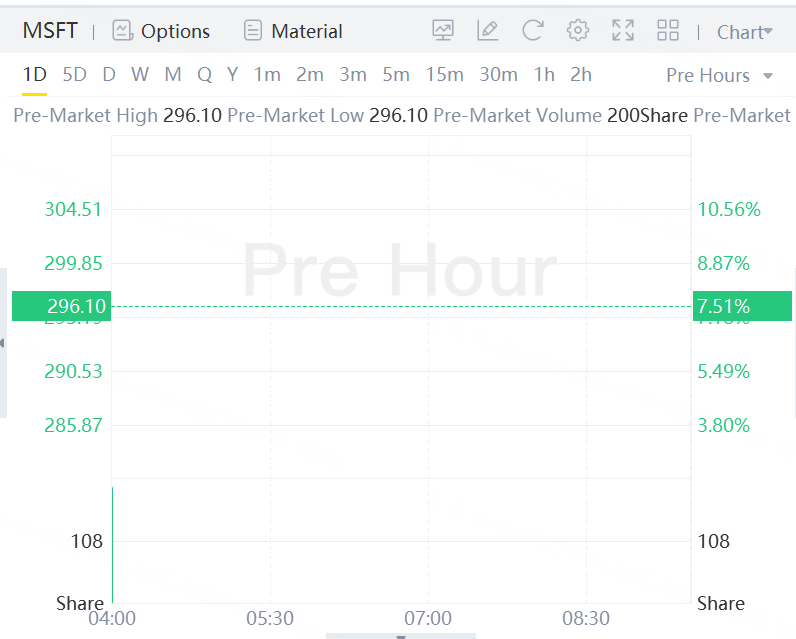Viewport: 796px width, 639px height.
Task: Switch to the 15m interval tab
Action: click(444, 75)
